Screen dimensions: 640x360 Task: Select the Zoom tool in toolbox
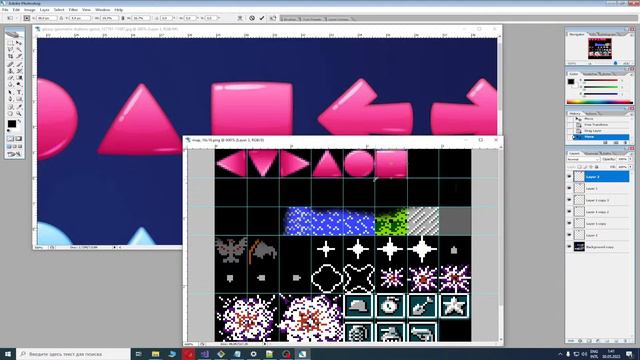(19, 113)
